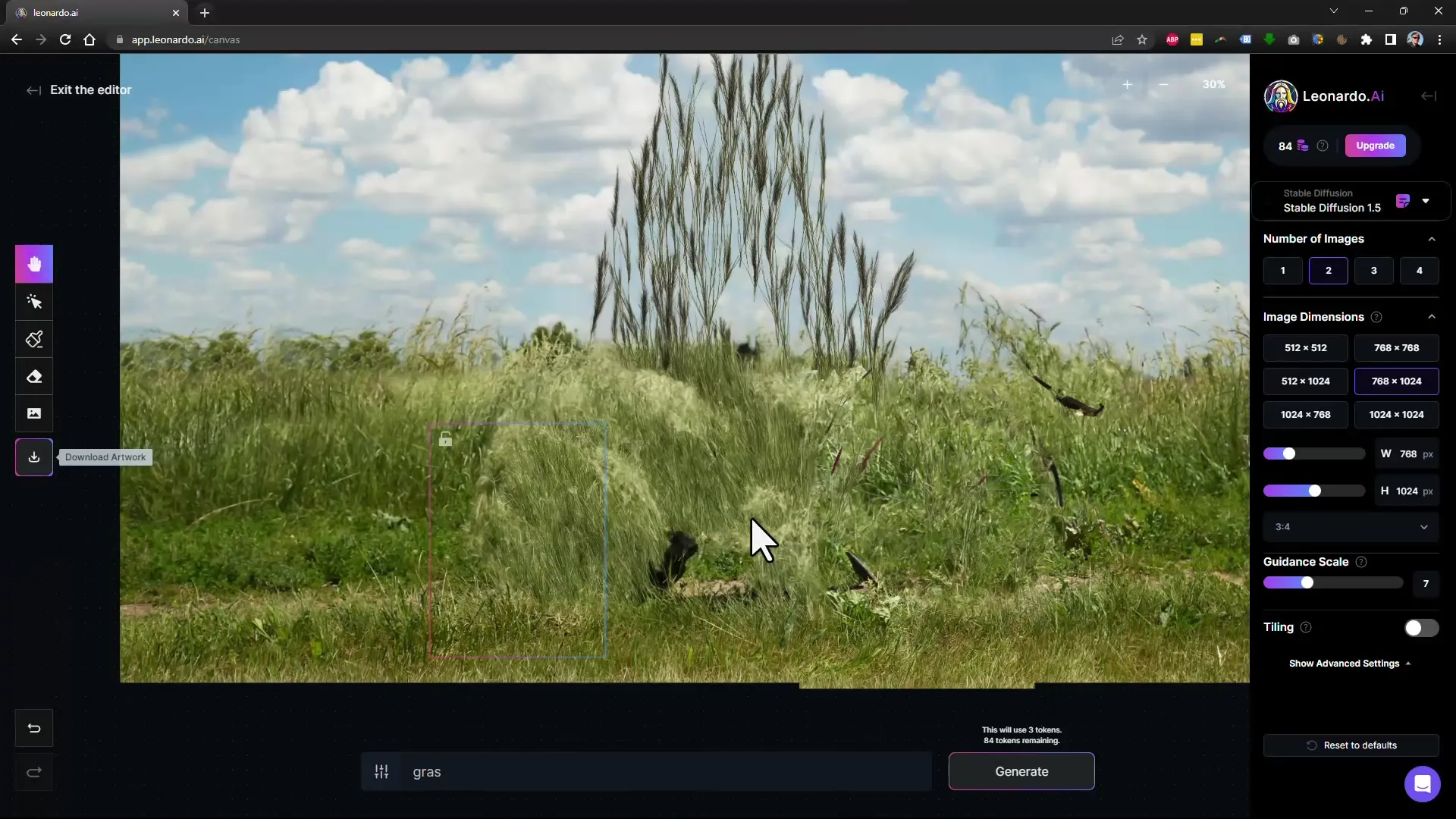
Task: Collapse the Number of Images section
Action: point(1432,239)
